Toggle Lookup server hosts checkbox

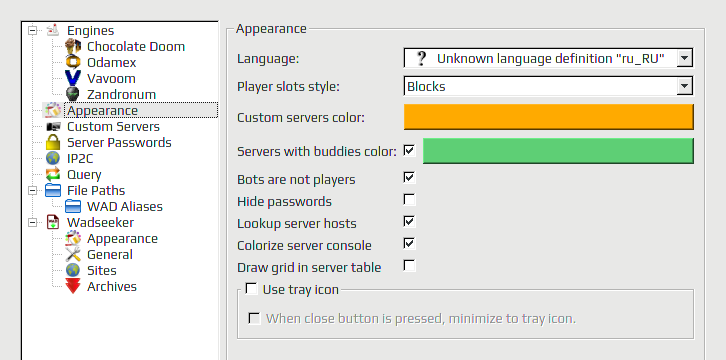(409, 222)
